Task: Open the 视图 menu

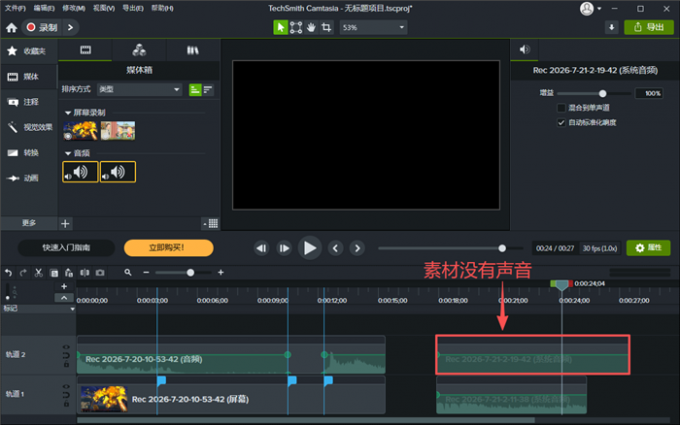Action: tap(104, 8)
